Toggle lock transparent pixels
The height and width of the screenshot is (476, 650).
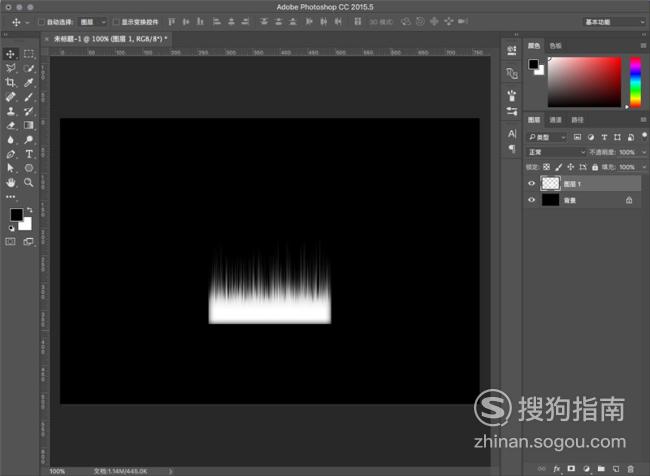point(546,167)
